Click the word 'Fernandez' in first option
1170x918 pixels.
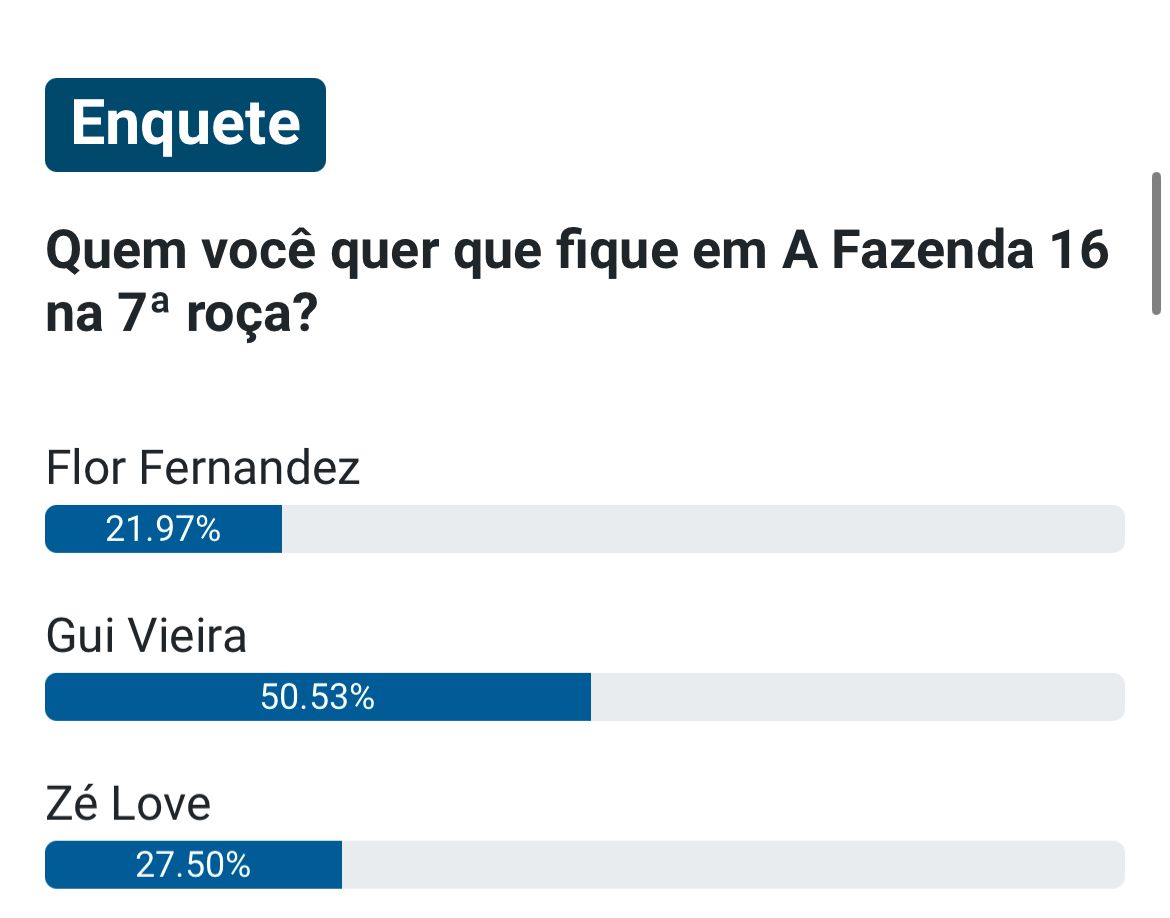[250, 468]
